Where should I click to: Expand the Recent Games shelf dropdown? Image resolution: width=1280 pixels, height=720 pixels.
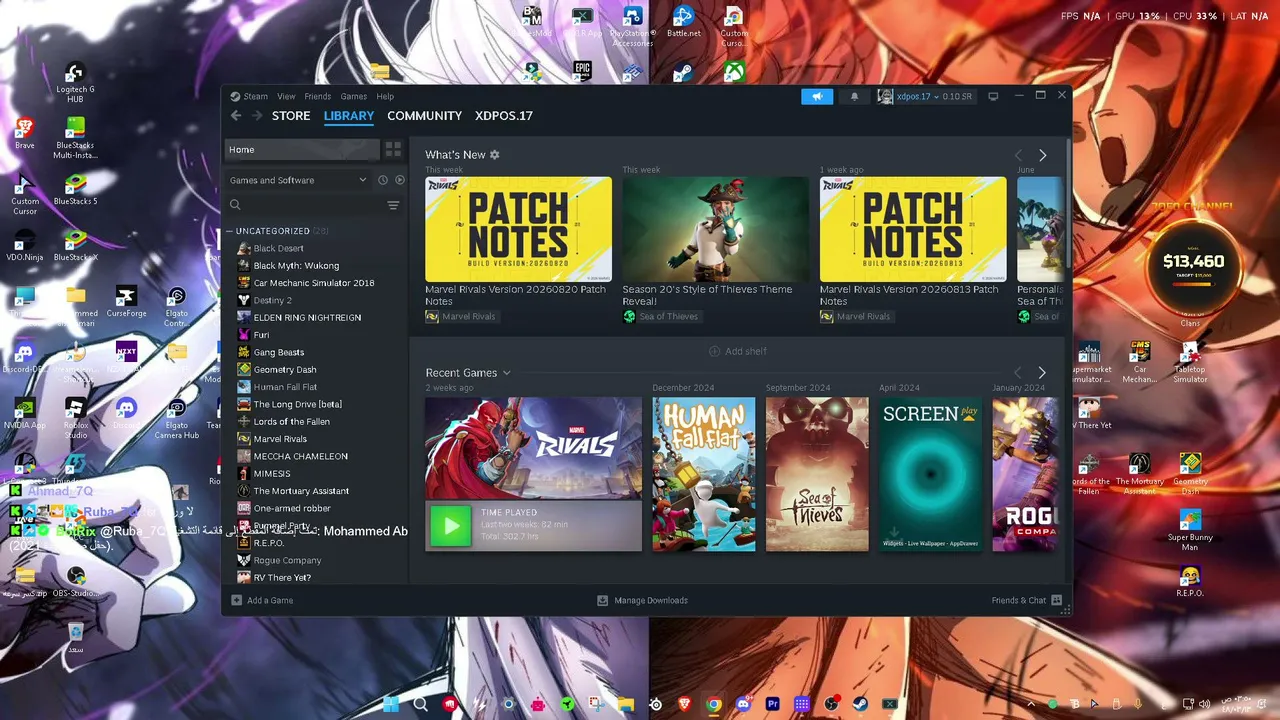506,373
